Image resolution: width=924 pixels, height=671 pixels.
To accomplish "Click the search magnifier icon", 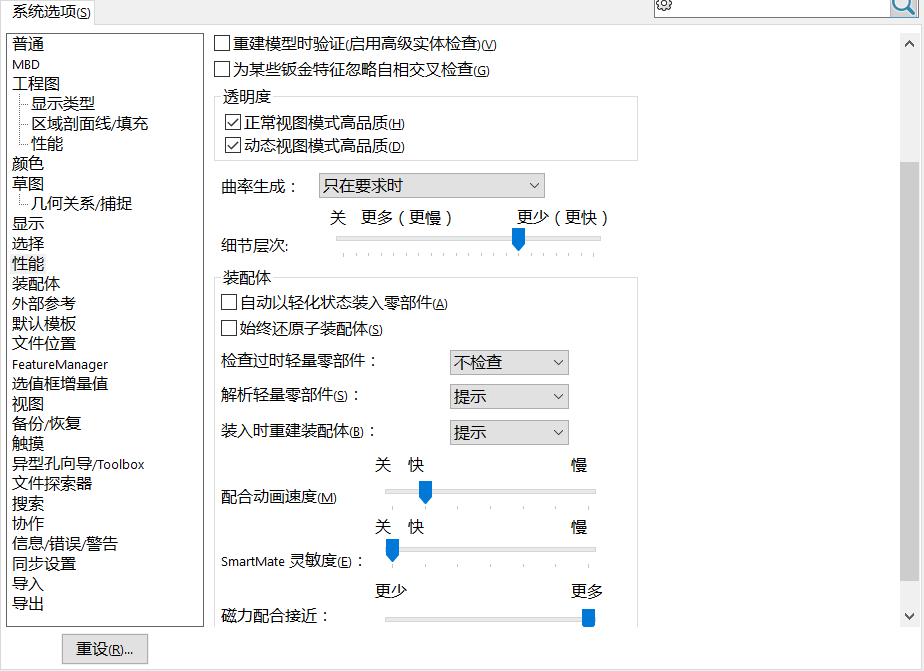I will click(903, 8).
